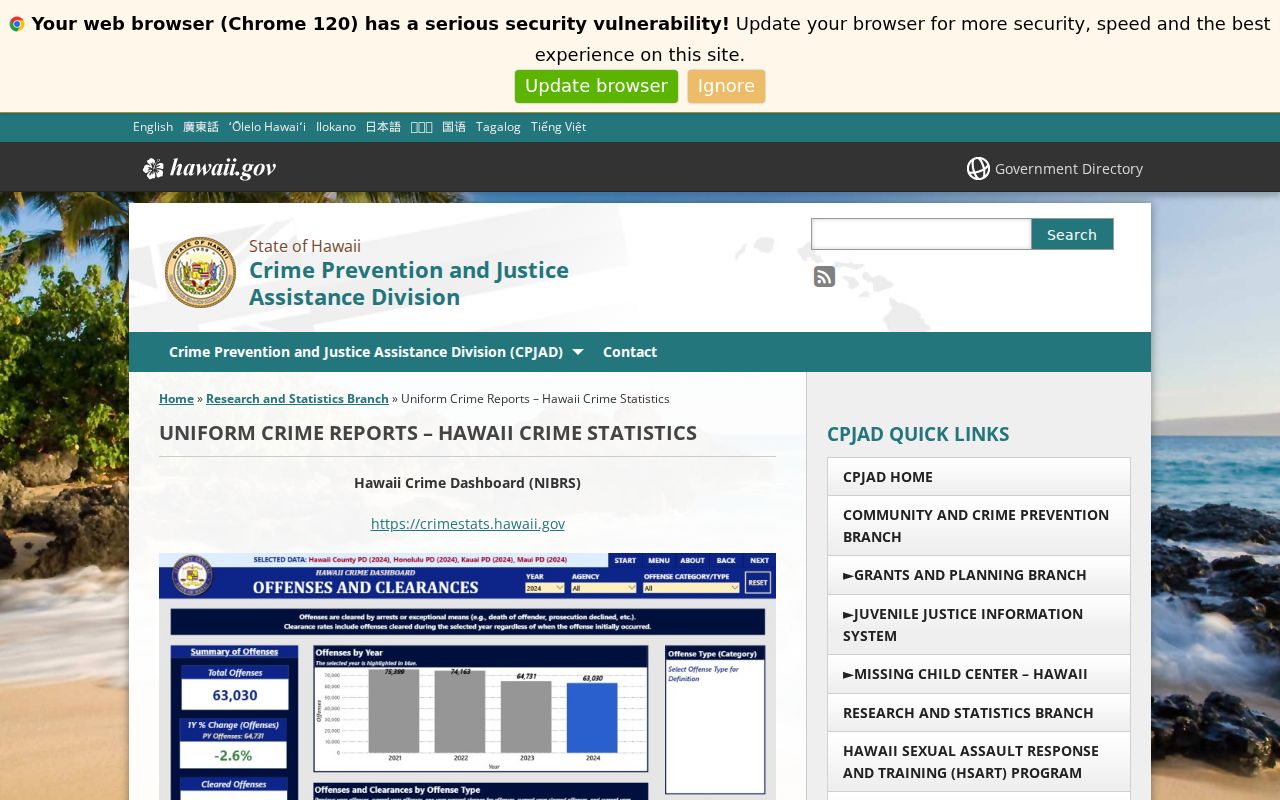Switch language to Tiếng Việt
The height and width of the screenshot is (800, 1280).
tap(558, 127)
